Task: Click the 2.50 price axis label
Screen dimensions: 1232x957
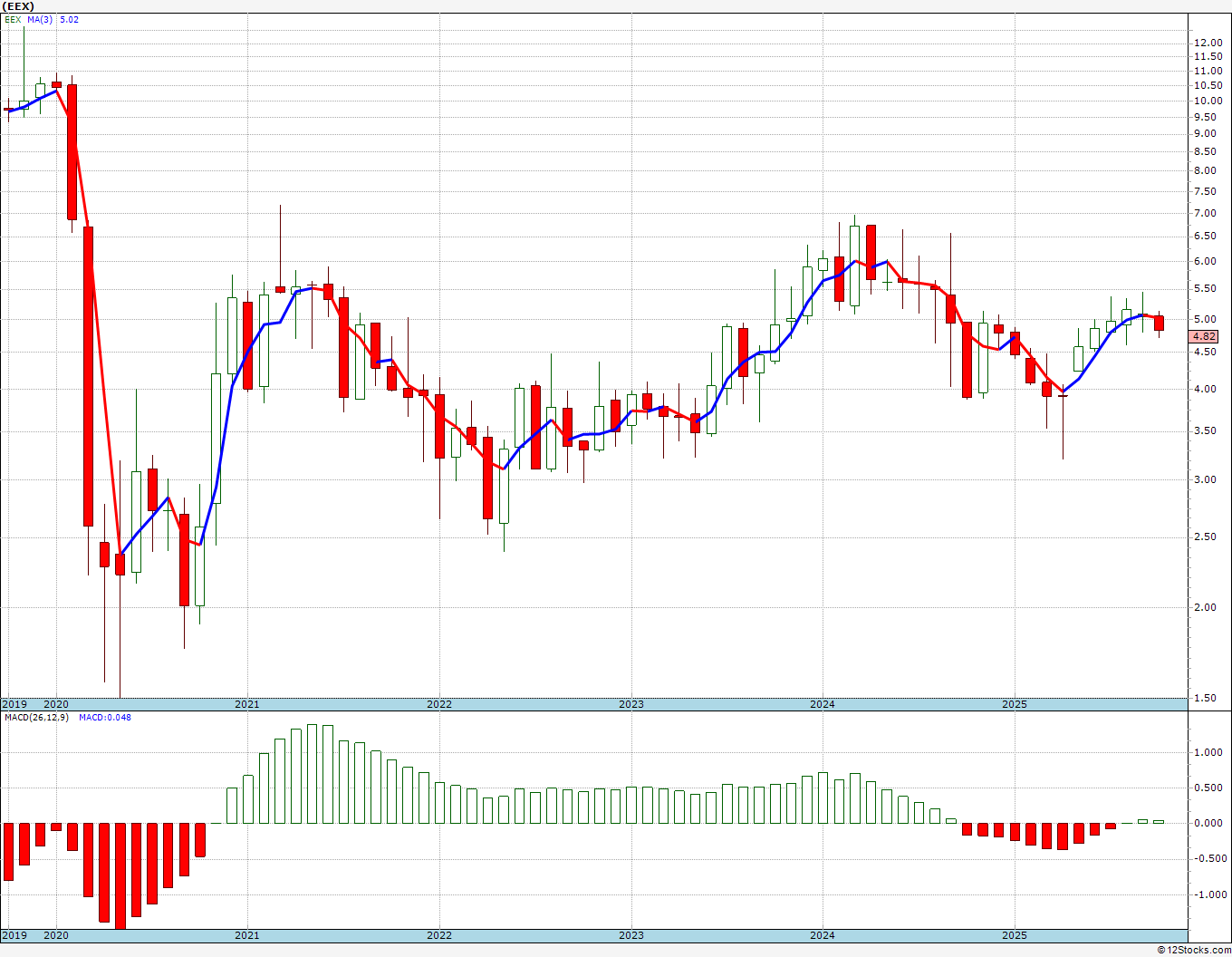Action: pyautogui.click(x=1207, y=537)
